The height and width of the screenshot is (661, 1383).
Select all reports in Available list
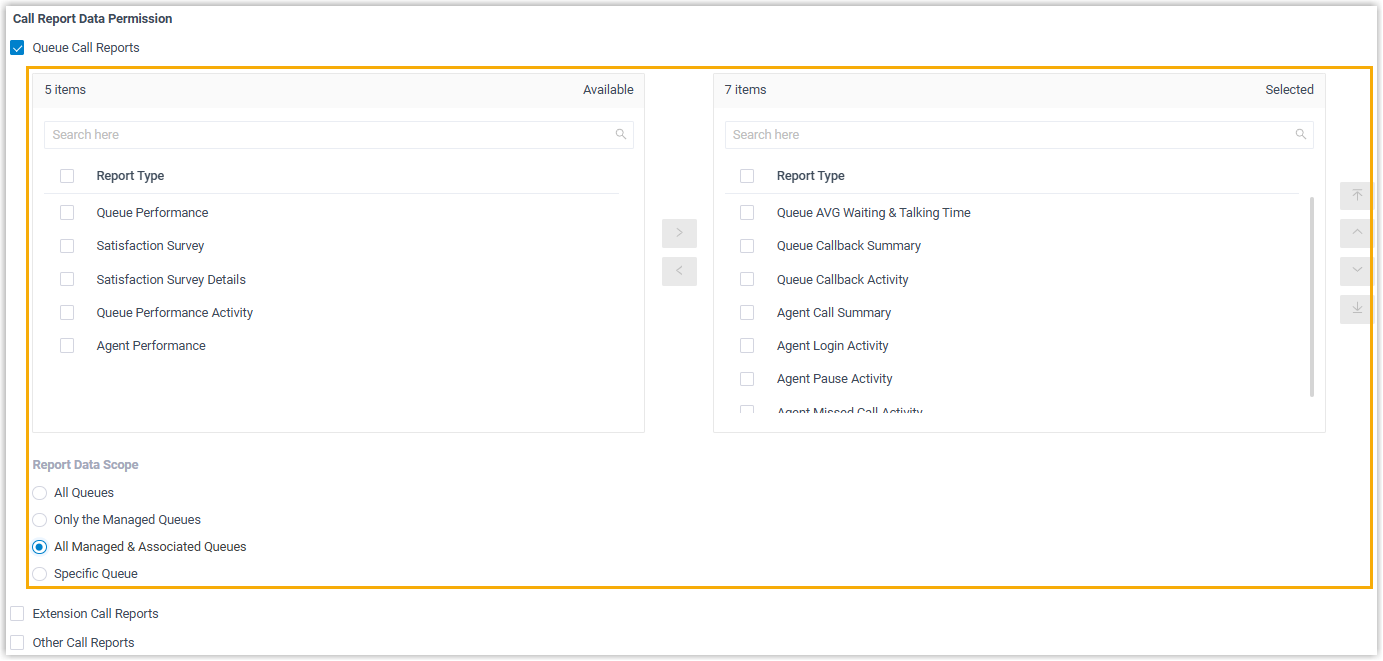(67, 176)
